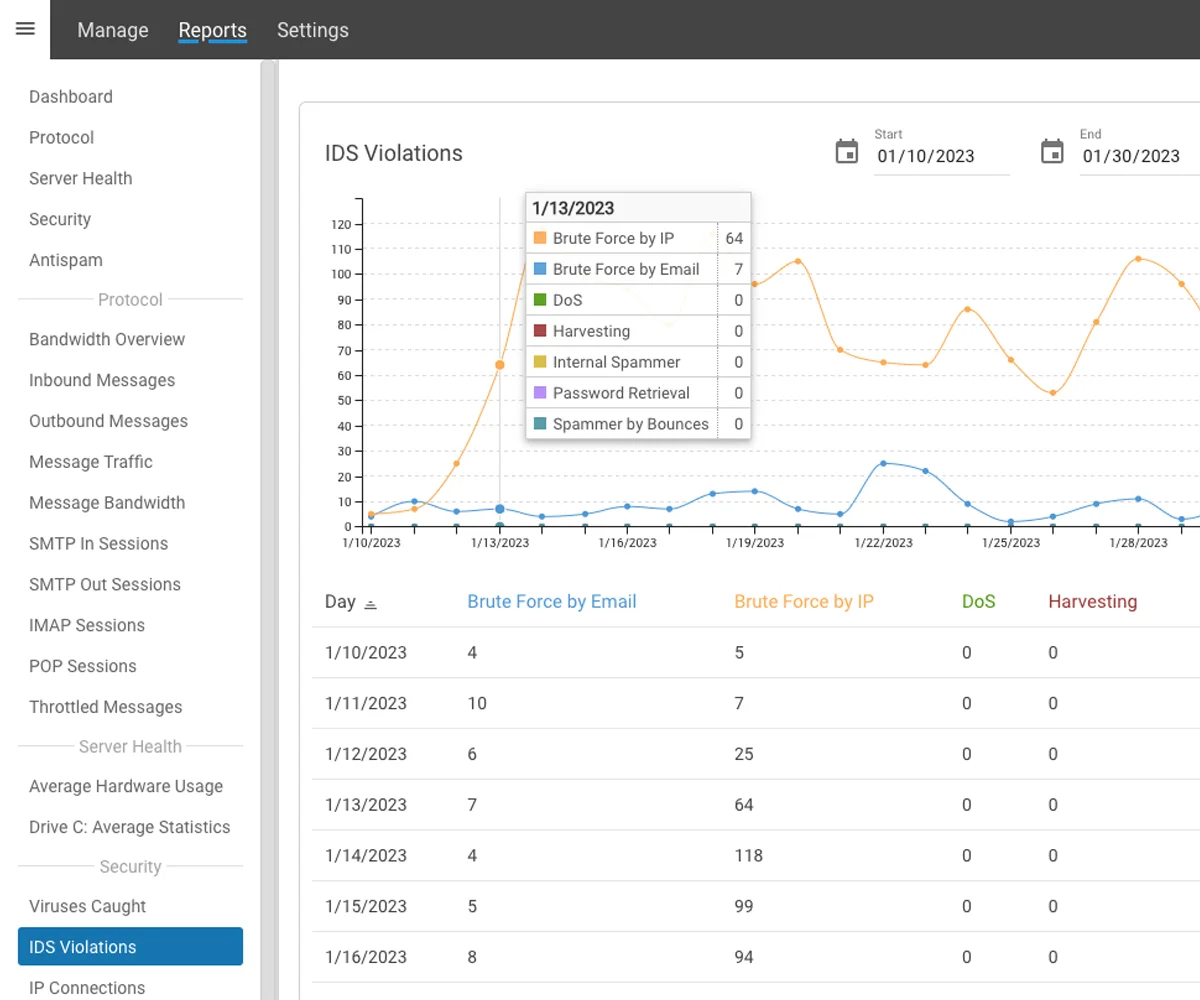Image resolution: width=1200 pixels, height=1000 pixels.
Task: Sort table by Brute Force by Email column
Action: [552, 602]
